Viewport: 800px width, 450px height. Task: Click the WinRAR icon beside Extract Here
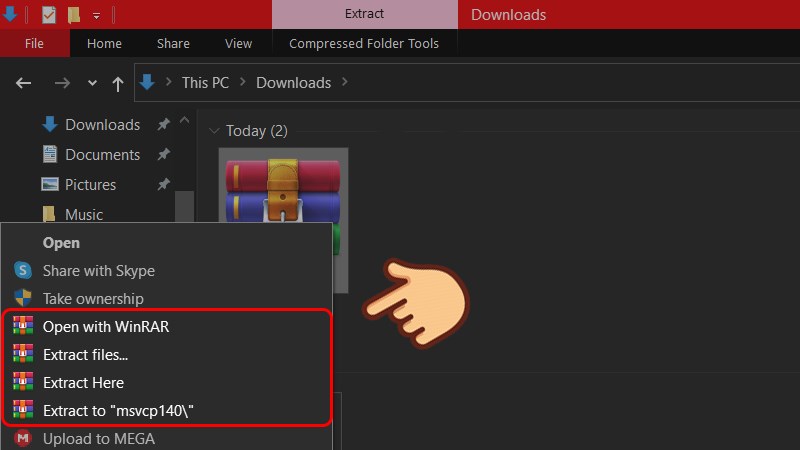pyautogui.click(x=23, y=383)
